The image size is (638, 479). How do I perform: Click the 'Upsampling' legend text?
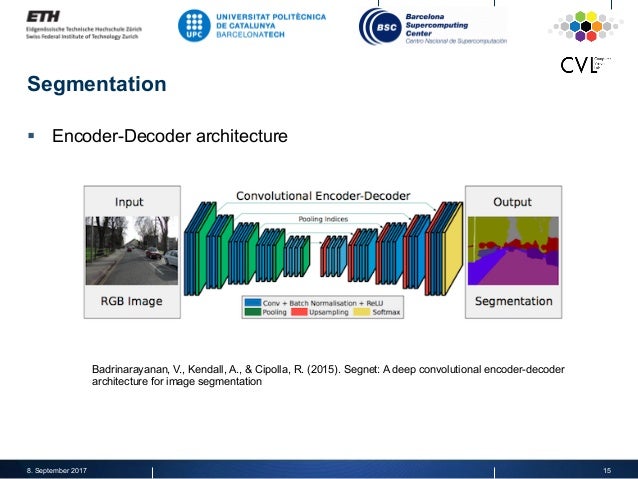(x=329, y=312)
